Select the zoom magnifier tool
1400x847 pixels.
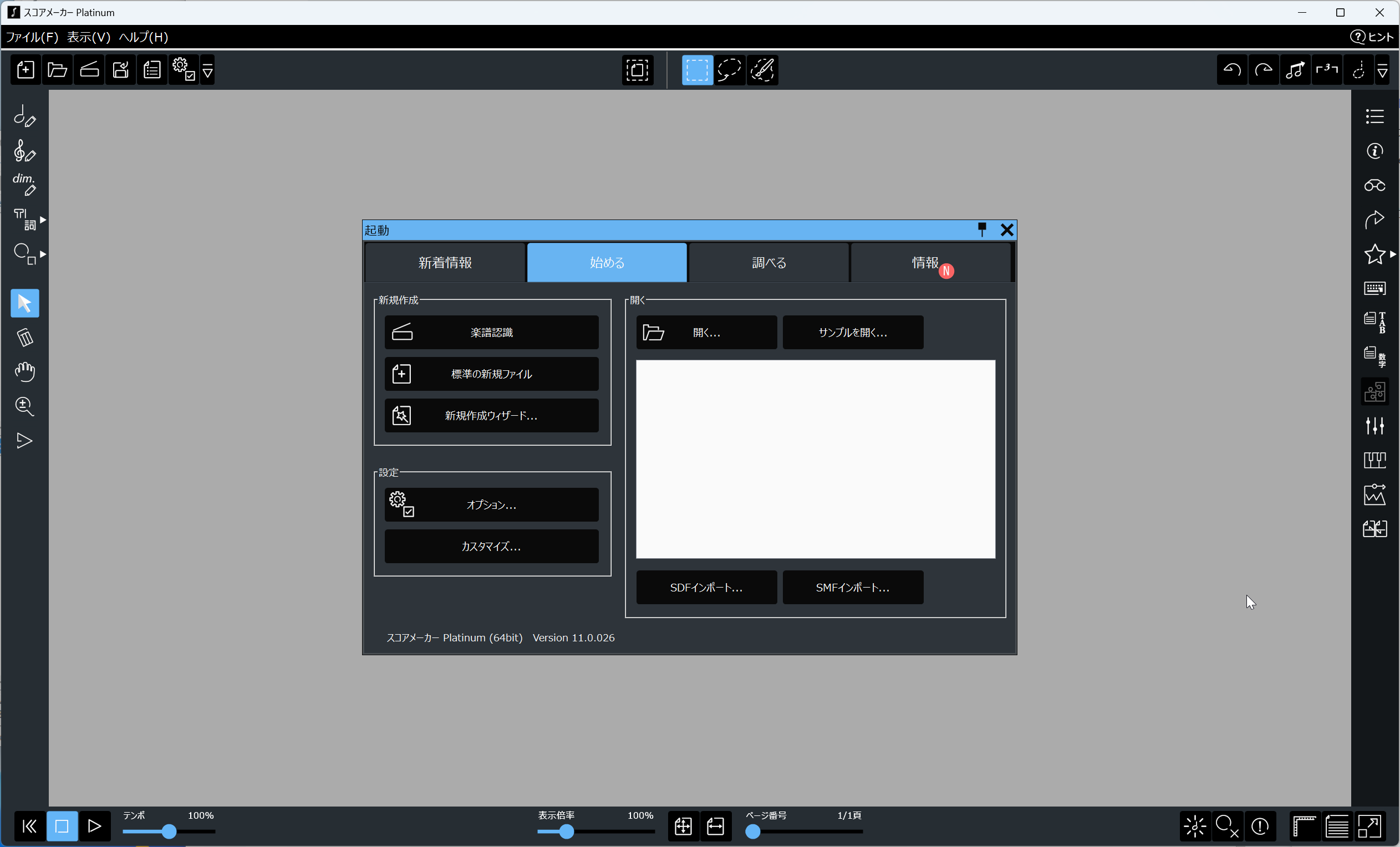(x=24, y=406)
